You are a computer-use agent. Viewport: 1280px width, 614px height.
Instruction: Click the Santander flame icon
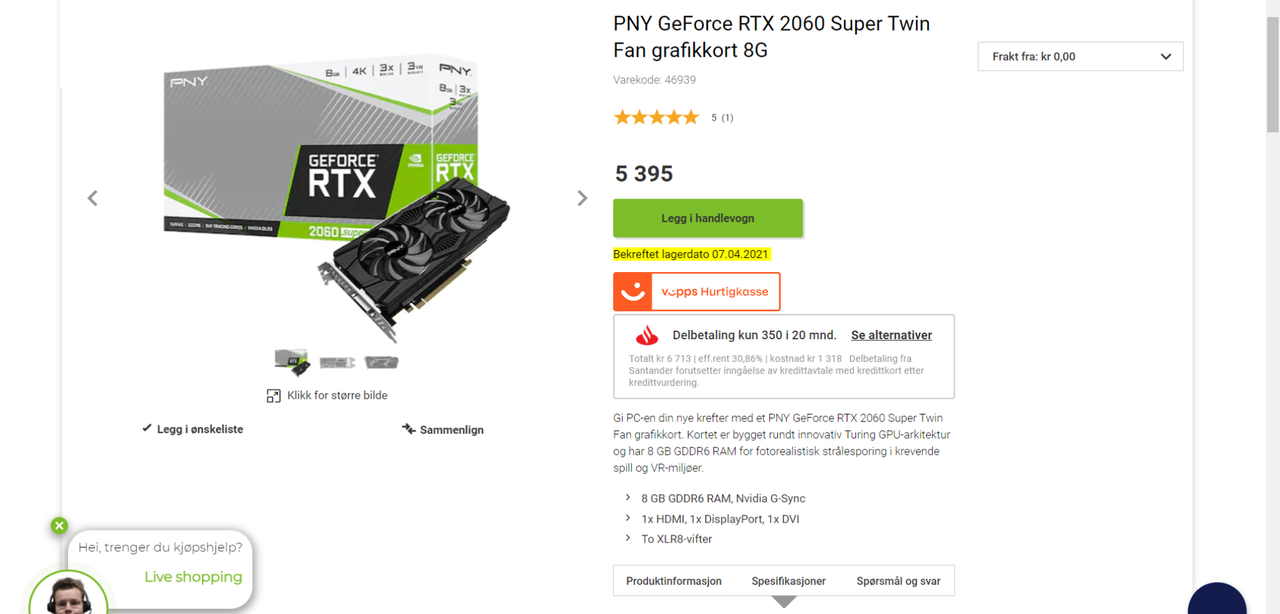646,336
